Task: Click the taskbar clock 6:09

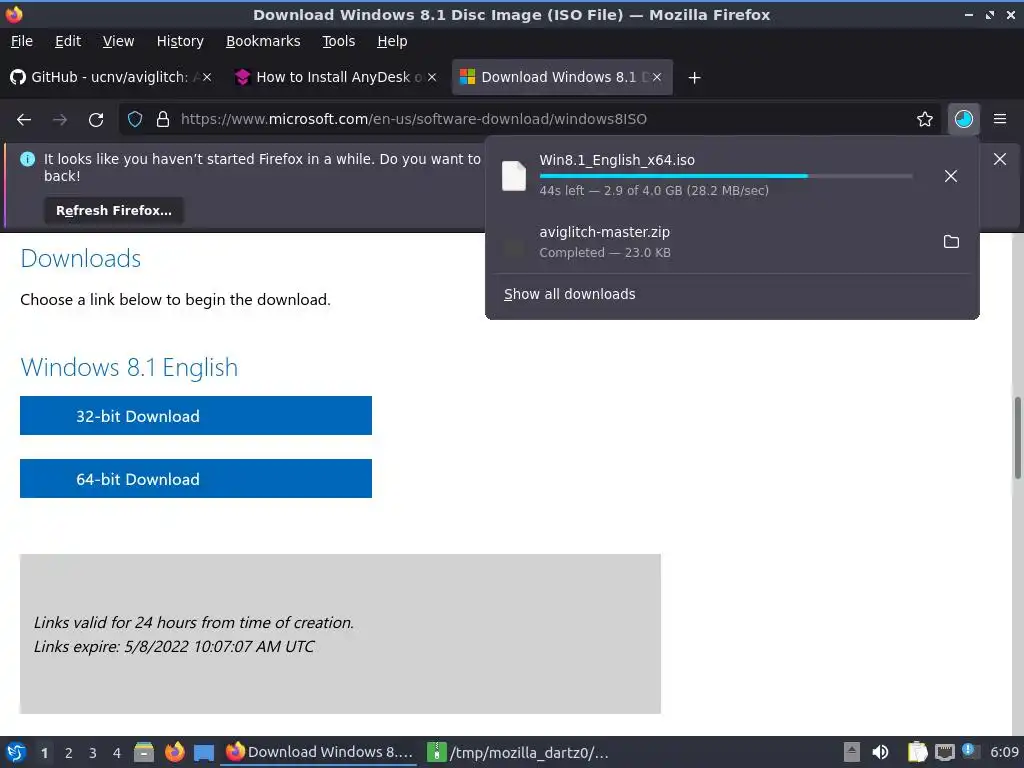Action: coord(1004,752)
